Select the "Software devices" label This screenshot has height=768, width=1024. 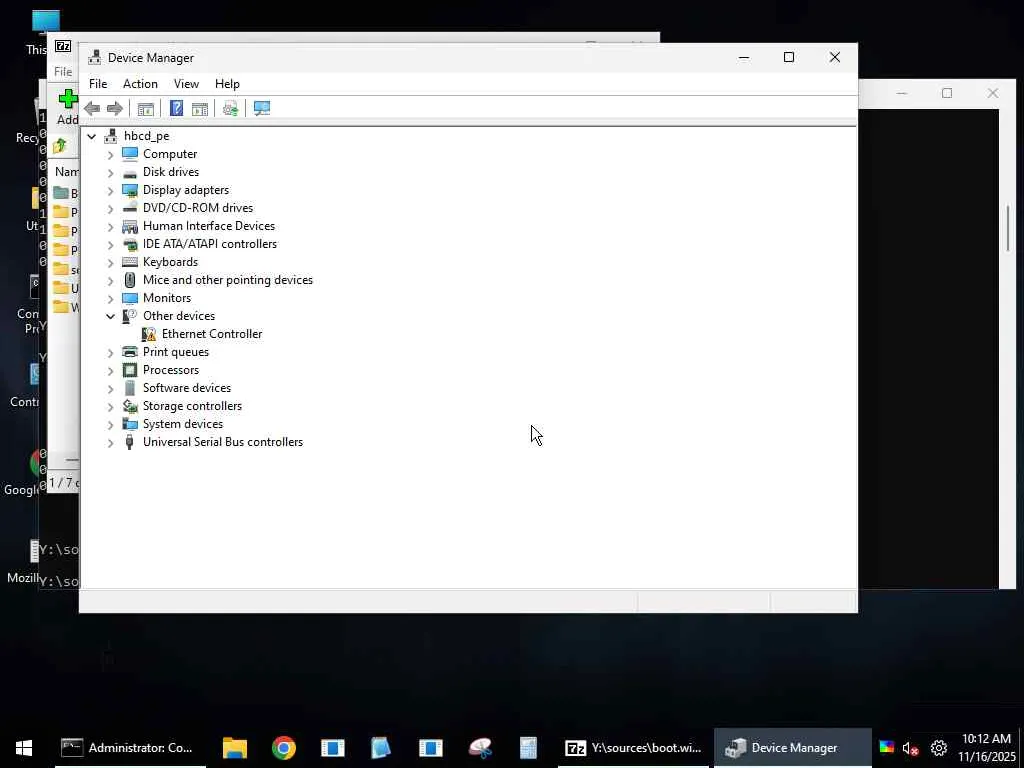(x=187, y=388)
